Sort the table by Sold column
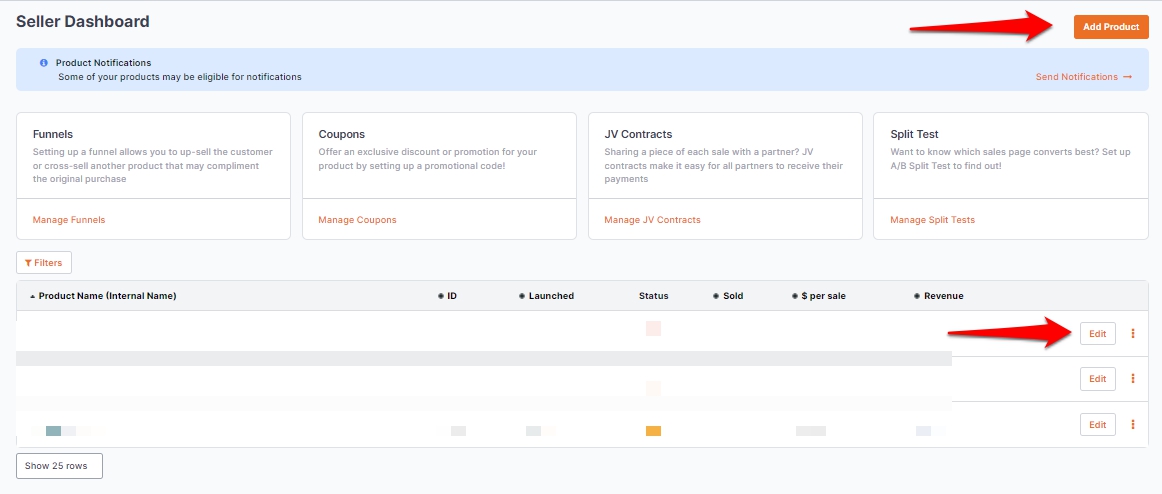Image resolution: width=1162 pixels, height=494 pixels. 733,296
